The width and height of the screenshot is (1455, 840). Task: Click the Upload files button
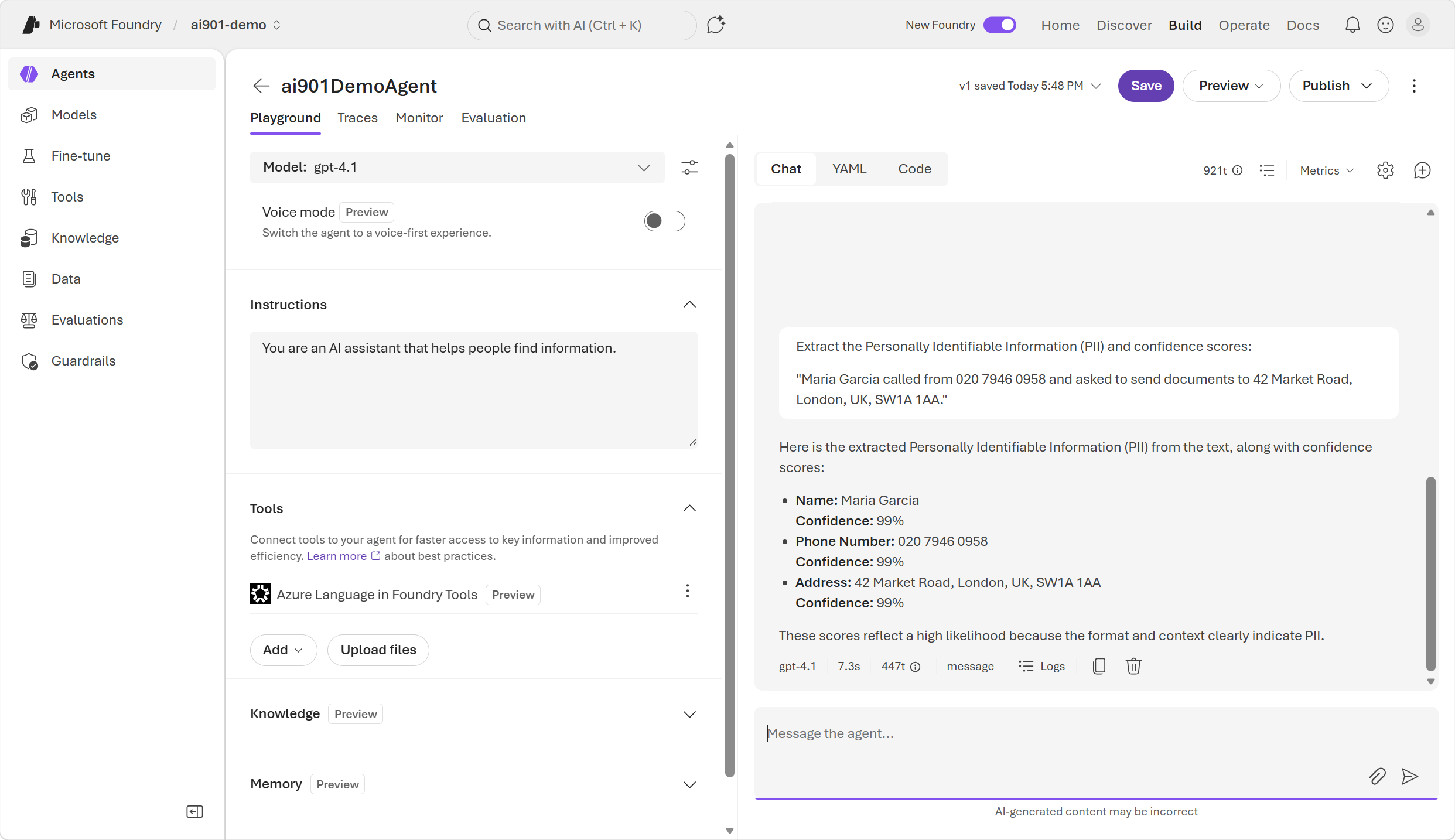click(x=378, y=650)
